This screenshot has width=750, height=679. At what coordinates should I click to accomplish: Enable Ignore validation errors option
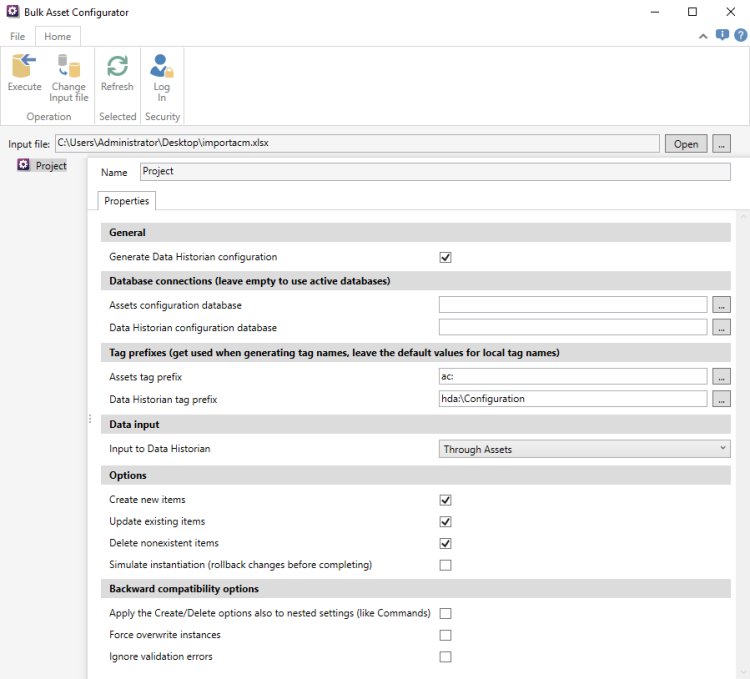tap(446, 657)
